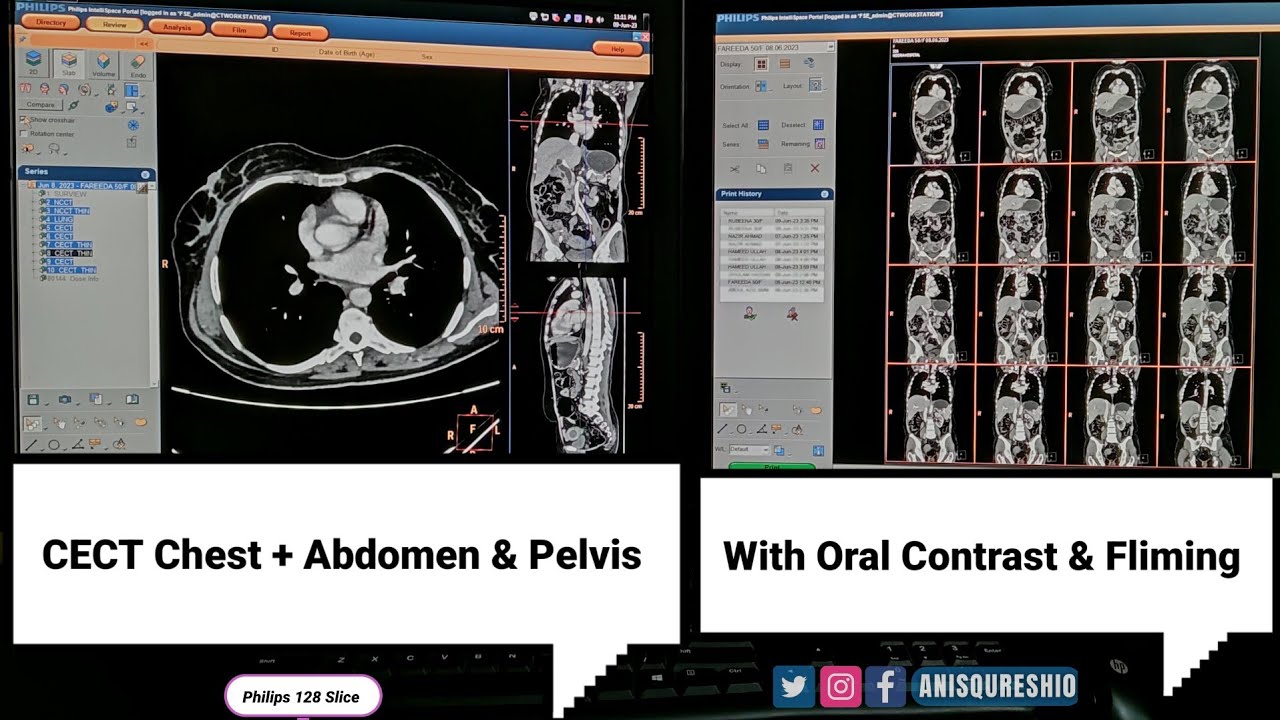Click the green Print button
Viewport: 1280px width, 720px height.
[772, 467]
